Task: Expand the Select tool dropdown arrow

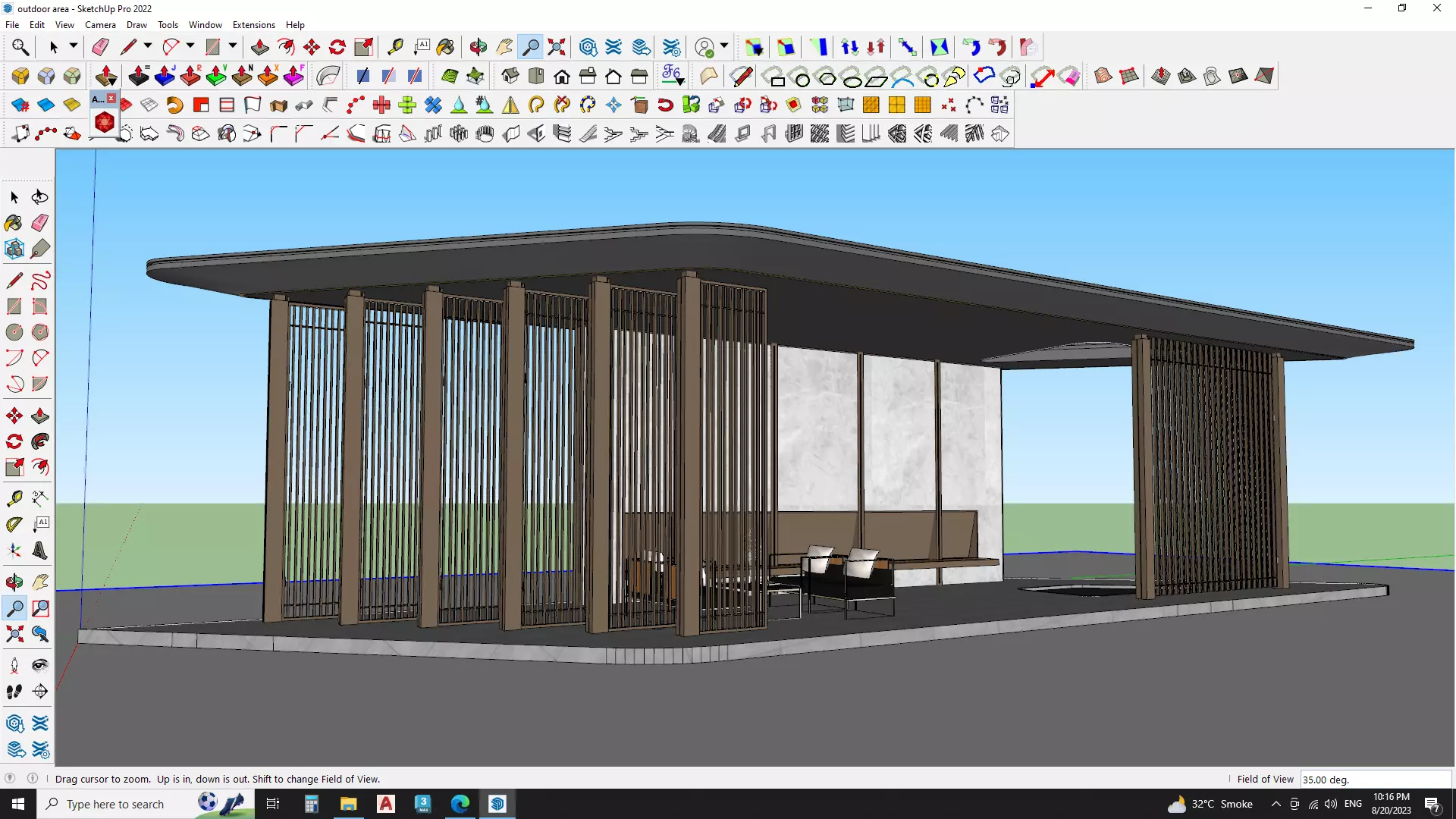Action: click(x=74, y=47)
